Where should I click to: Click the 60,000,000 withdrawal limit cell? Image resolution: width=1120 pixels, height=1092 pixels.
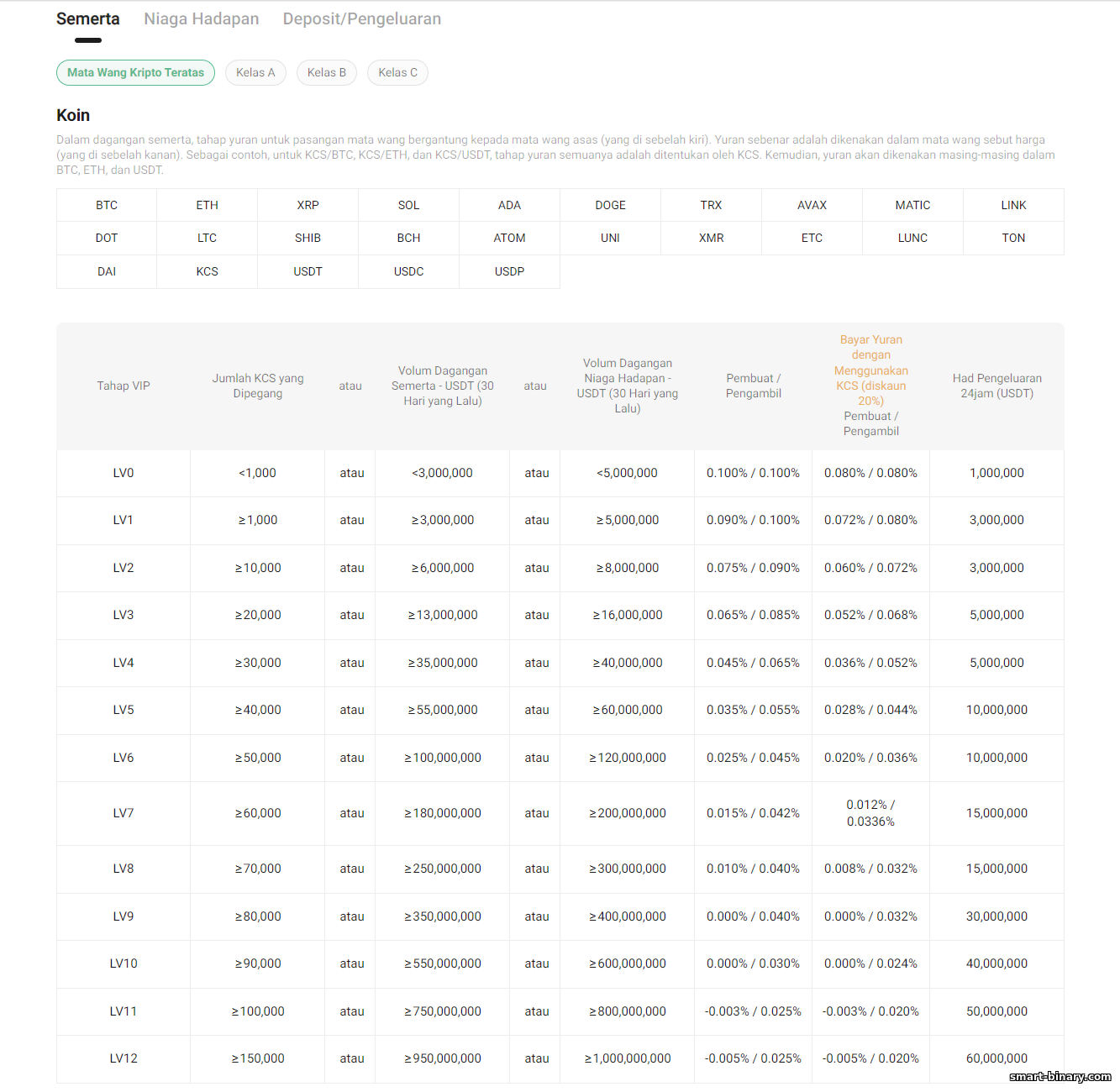997,1059
